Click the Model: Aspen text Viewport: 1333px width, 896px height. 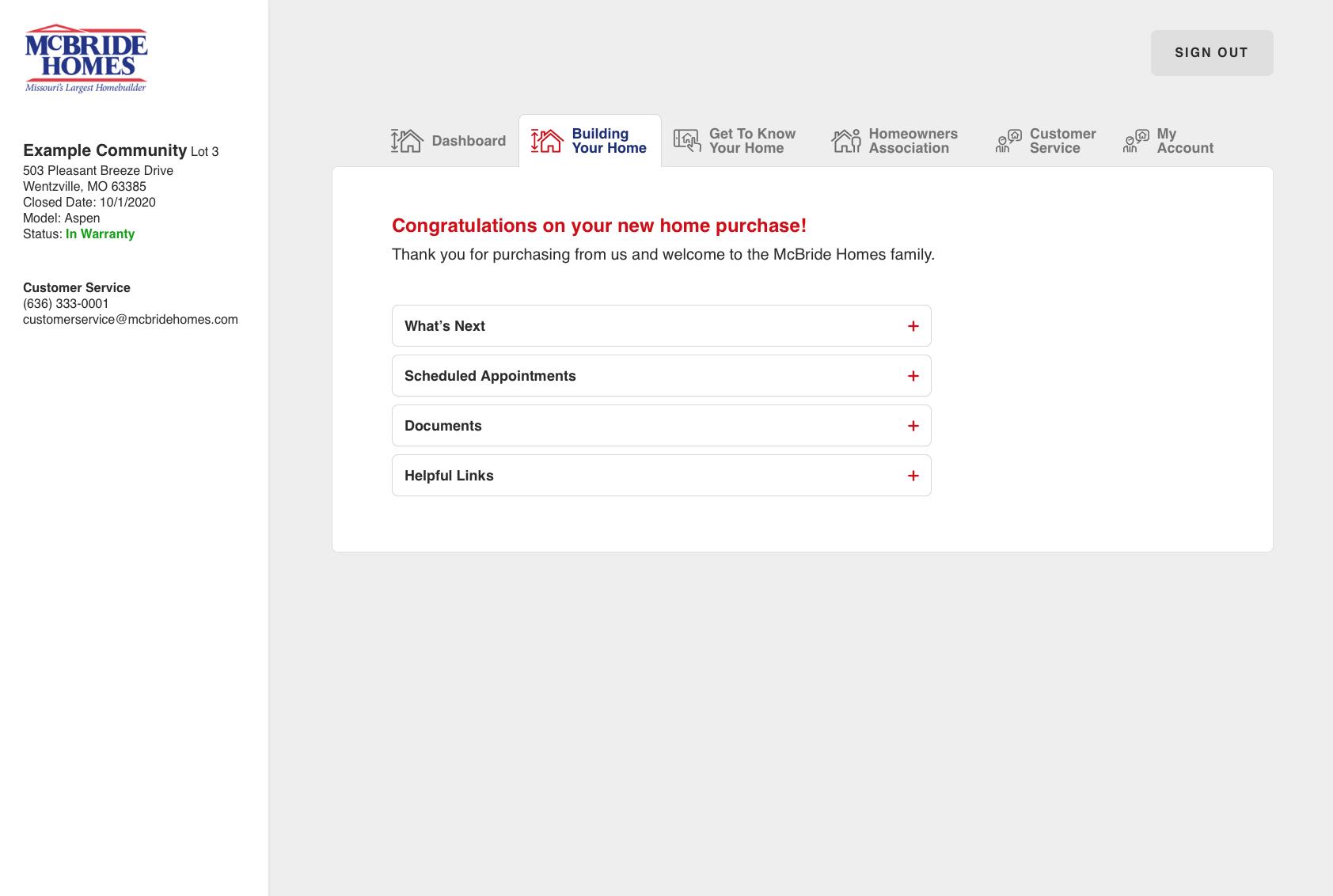coord(62,218)
